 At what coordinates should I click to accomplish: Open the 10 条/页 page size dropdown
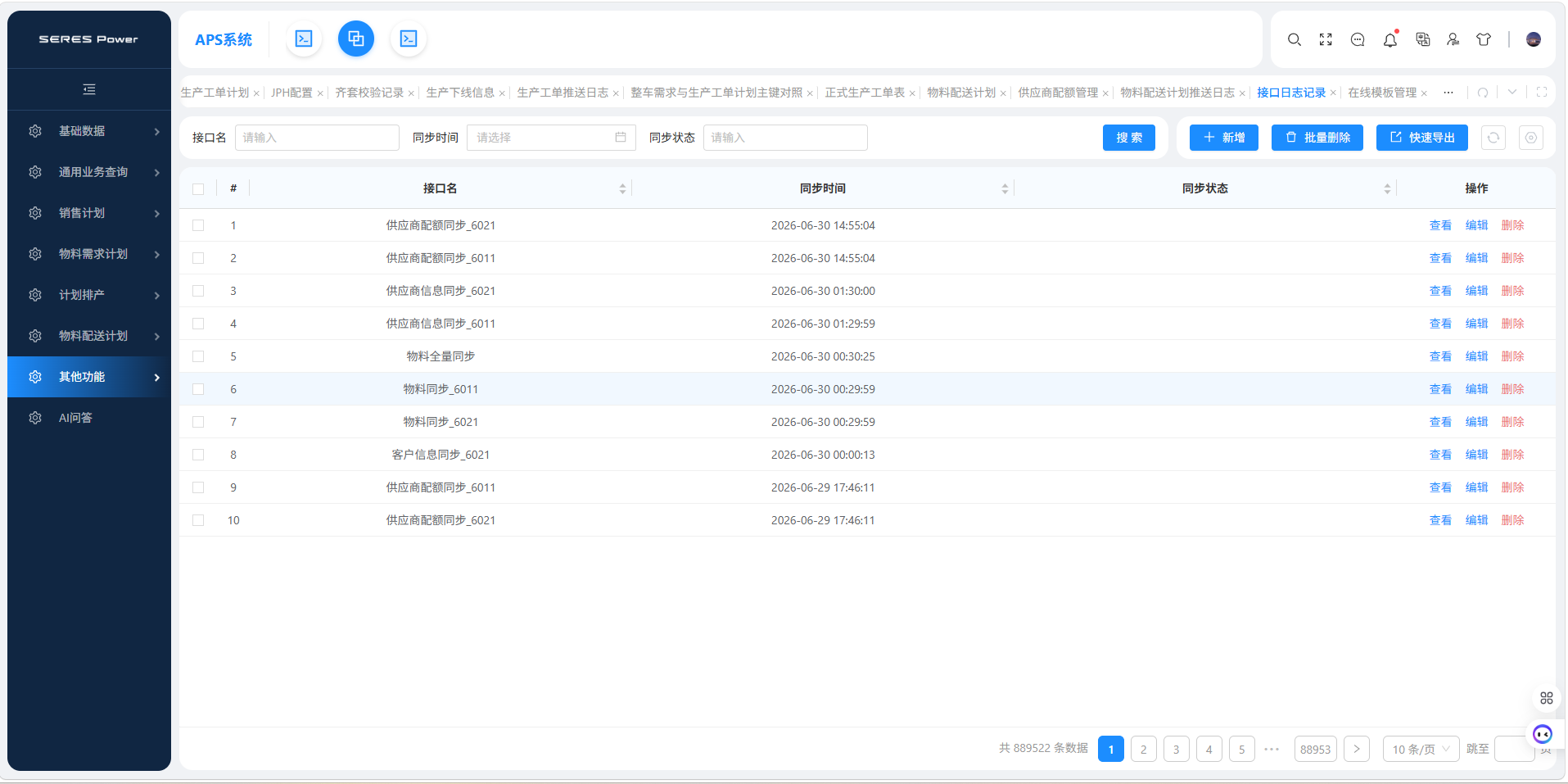click(x=1421, y=749)
